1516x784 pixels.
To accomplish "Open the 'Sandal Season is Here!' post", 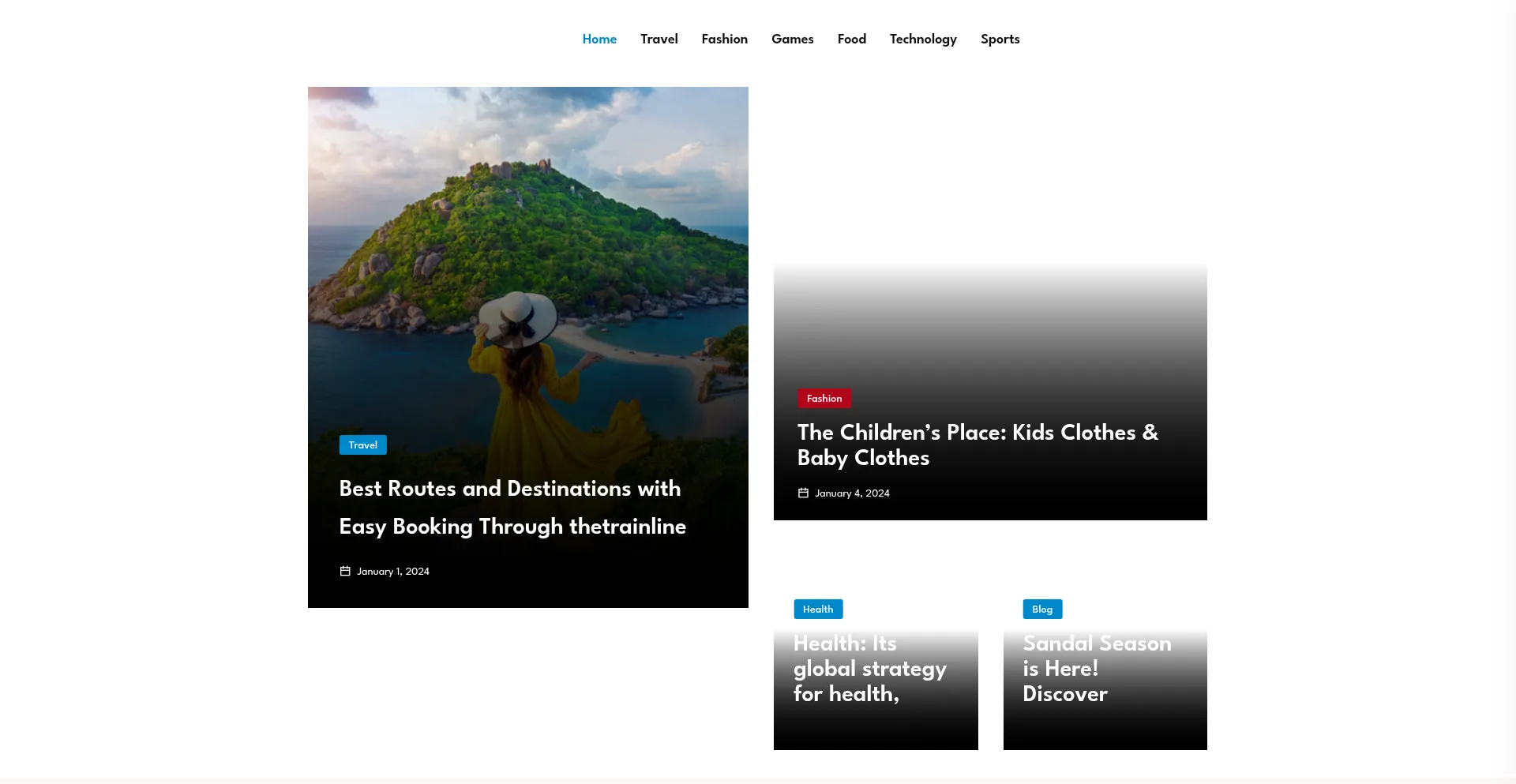I will 1096,669.
